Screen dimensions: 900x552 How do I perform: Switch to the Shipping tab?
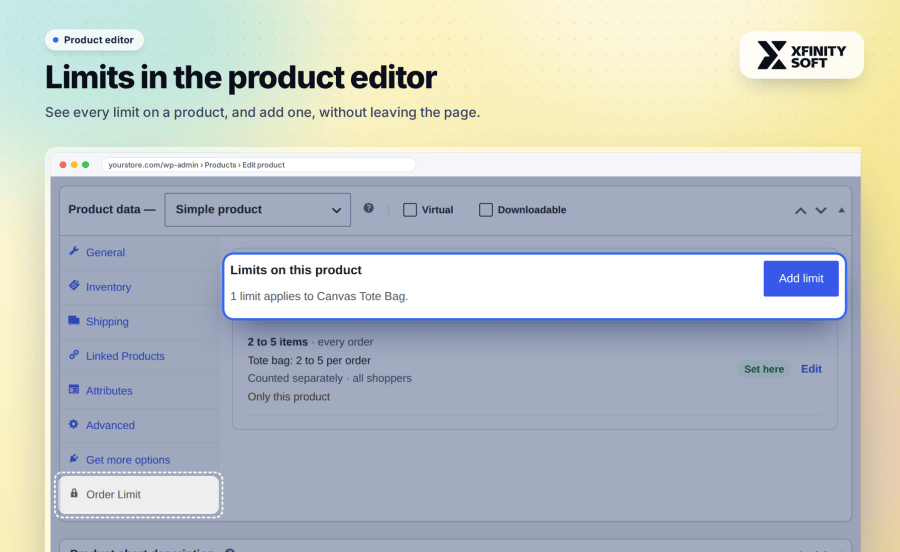139,321
